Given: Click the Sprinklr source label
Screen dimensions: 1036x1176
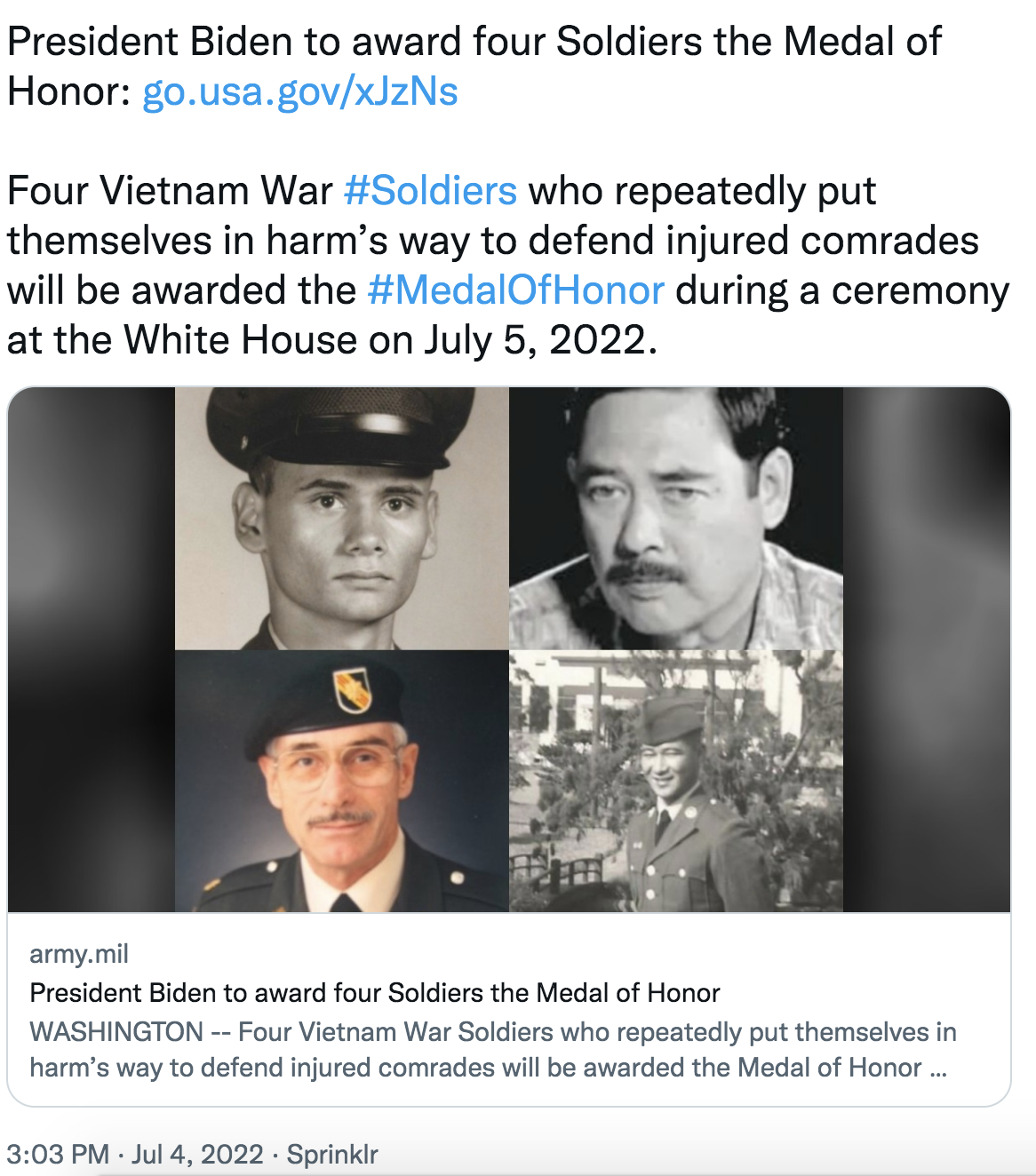Looking at the screenshot, I should click(x=332, y=1154).
